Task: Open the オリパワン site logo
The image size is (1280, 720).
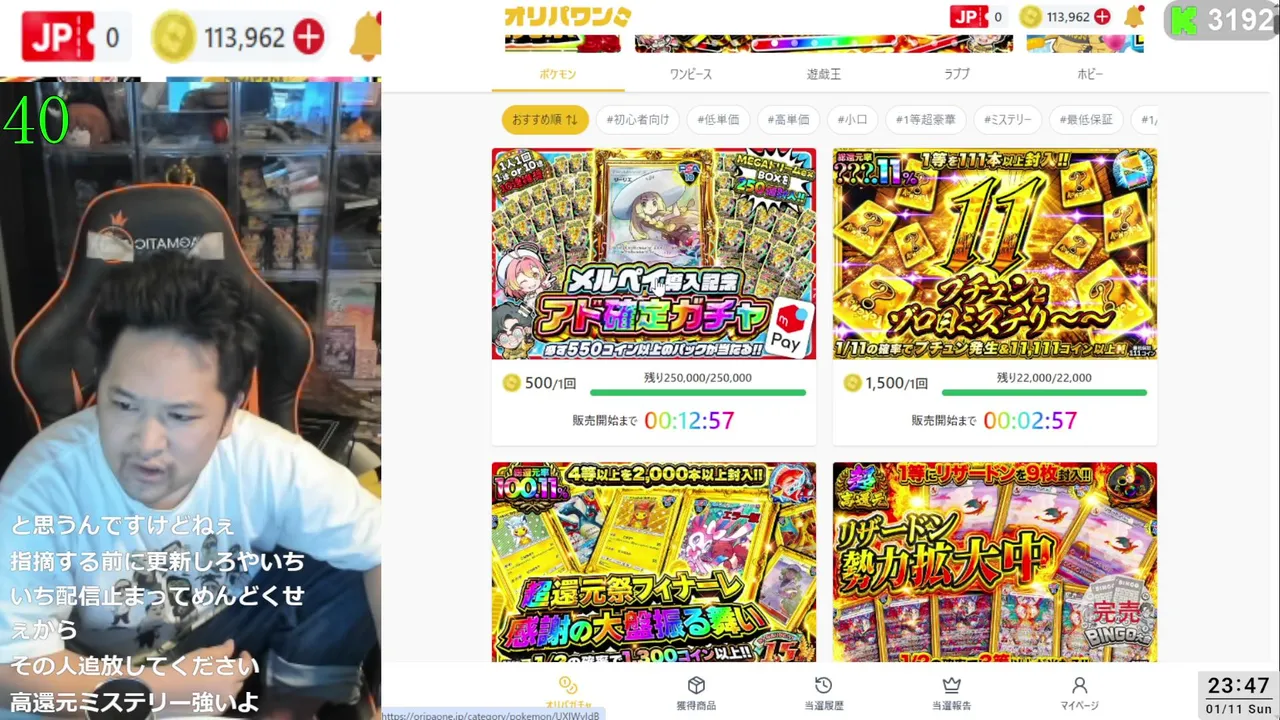Action: coord(567,16)
